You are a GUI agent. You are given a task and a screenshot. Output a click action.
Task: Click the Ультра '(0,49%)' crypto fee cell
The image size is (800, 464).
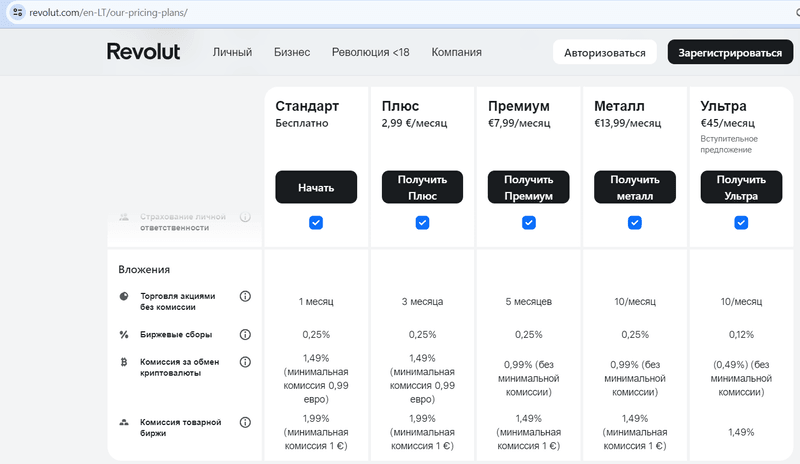(x=741, y=378)
